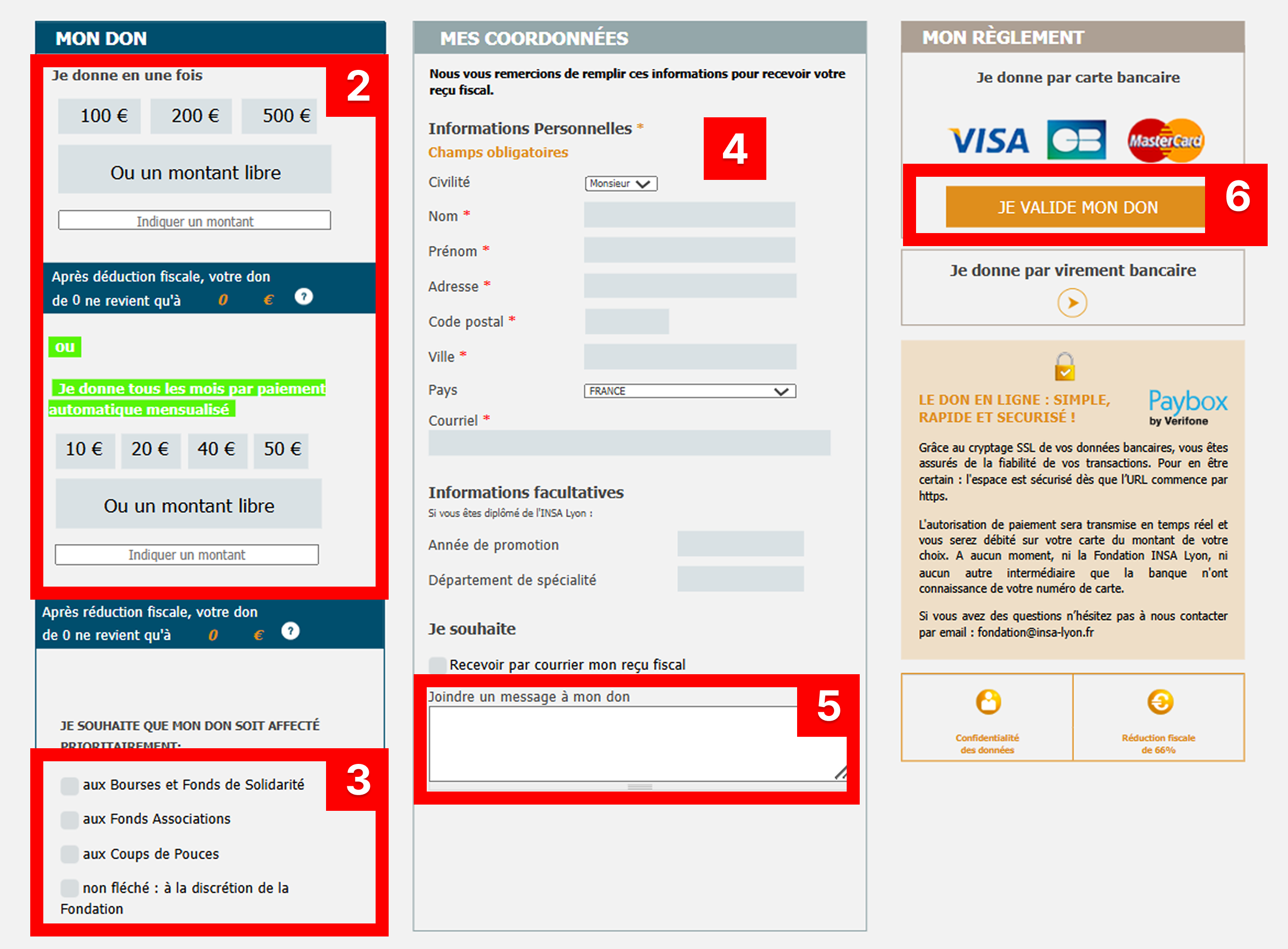1288x949 pixels.
Task: Click into the Code postal field
Action: 627,321
